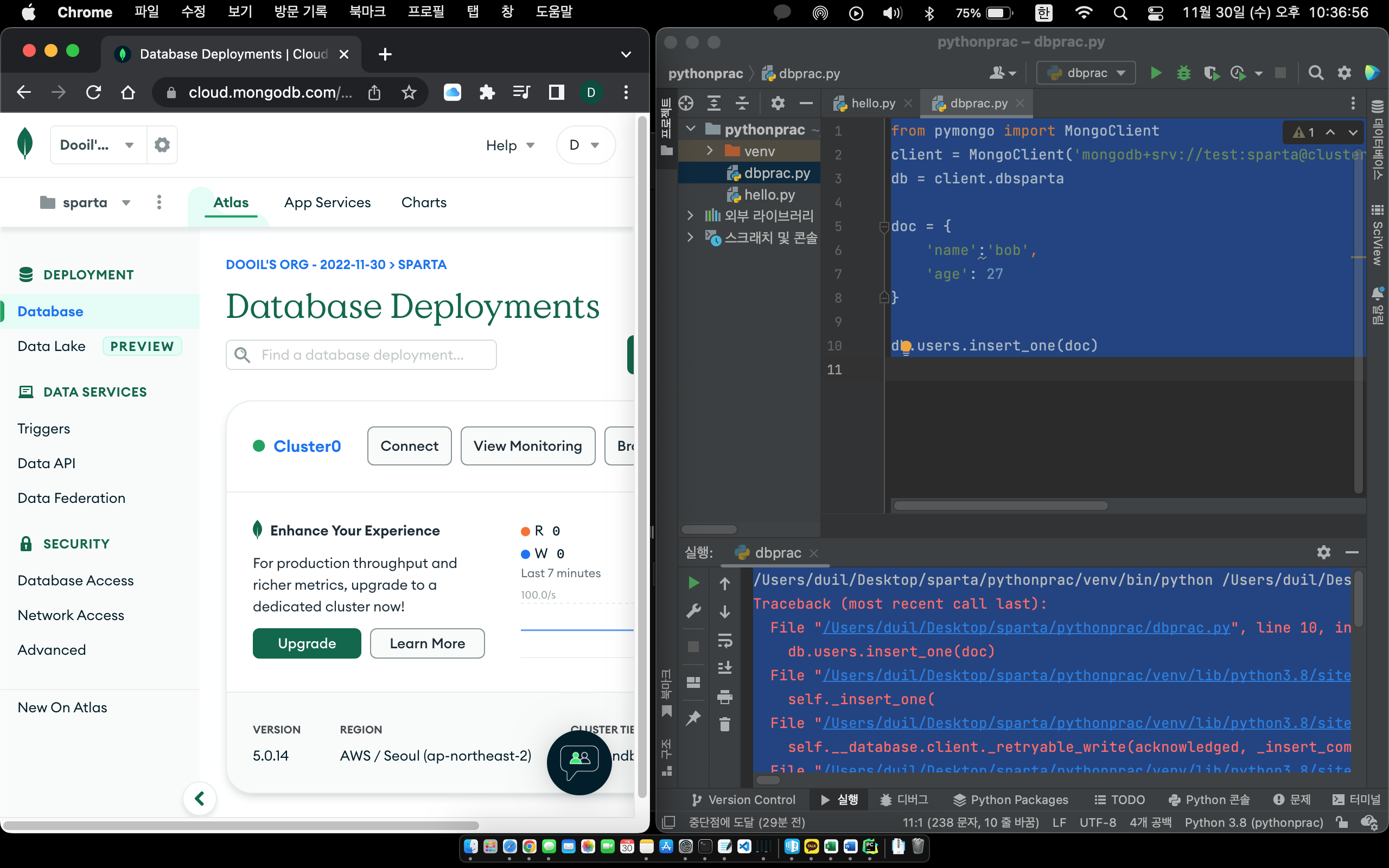Click the green Run button in PyCharm toolbar

coord(1156,73)
